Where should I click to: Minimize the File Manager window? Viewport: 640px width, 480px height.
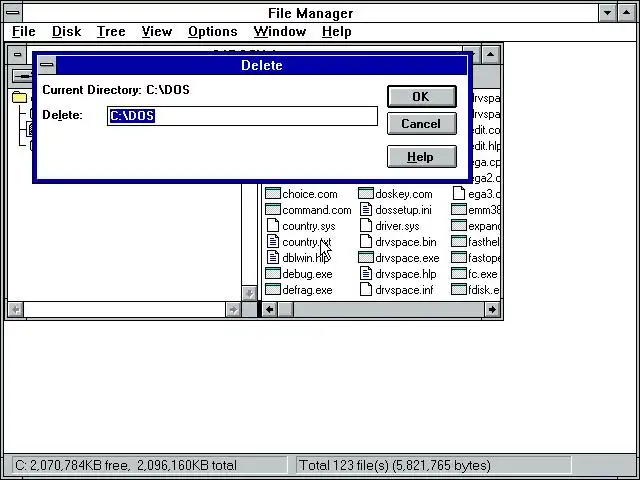pyautogui.click(x=607, y=13)
